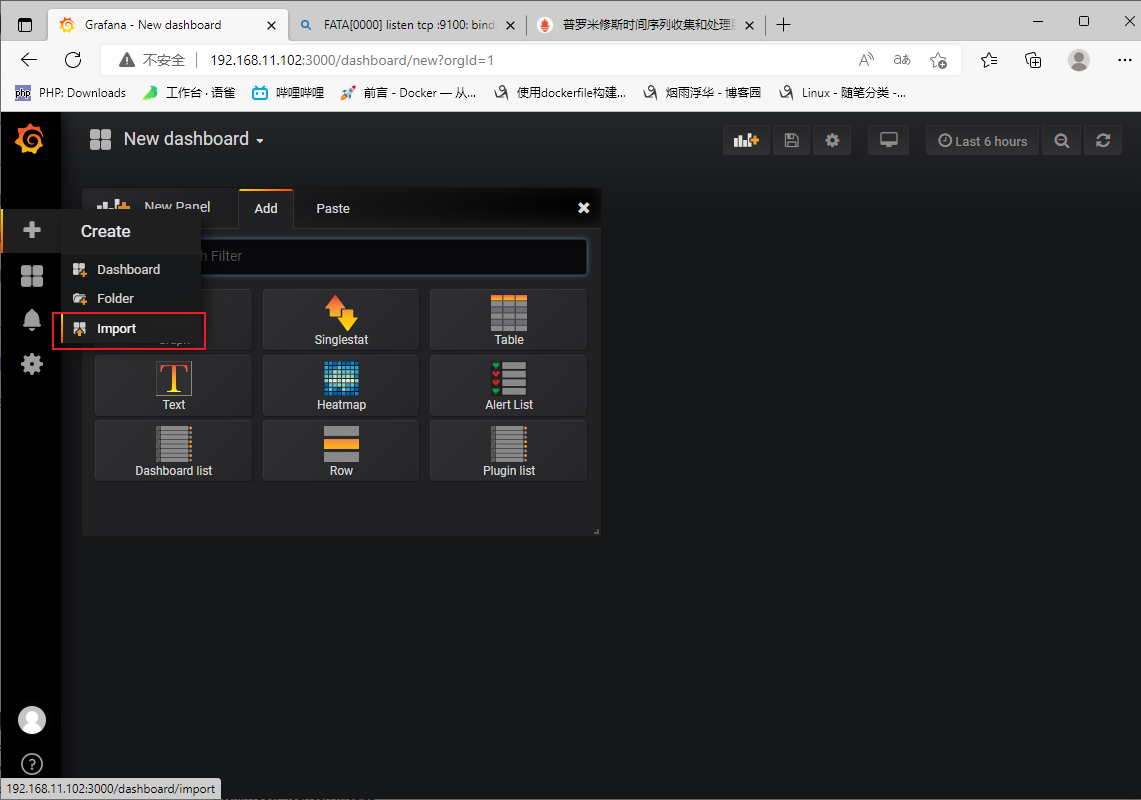Close the New Panel dialog with X

pos(584,208)
